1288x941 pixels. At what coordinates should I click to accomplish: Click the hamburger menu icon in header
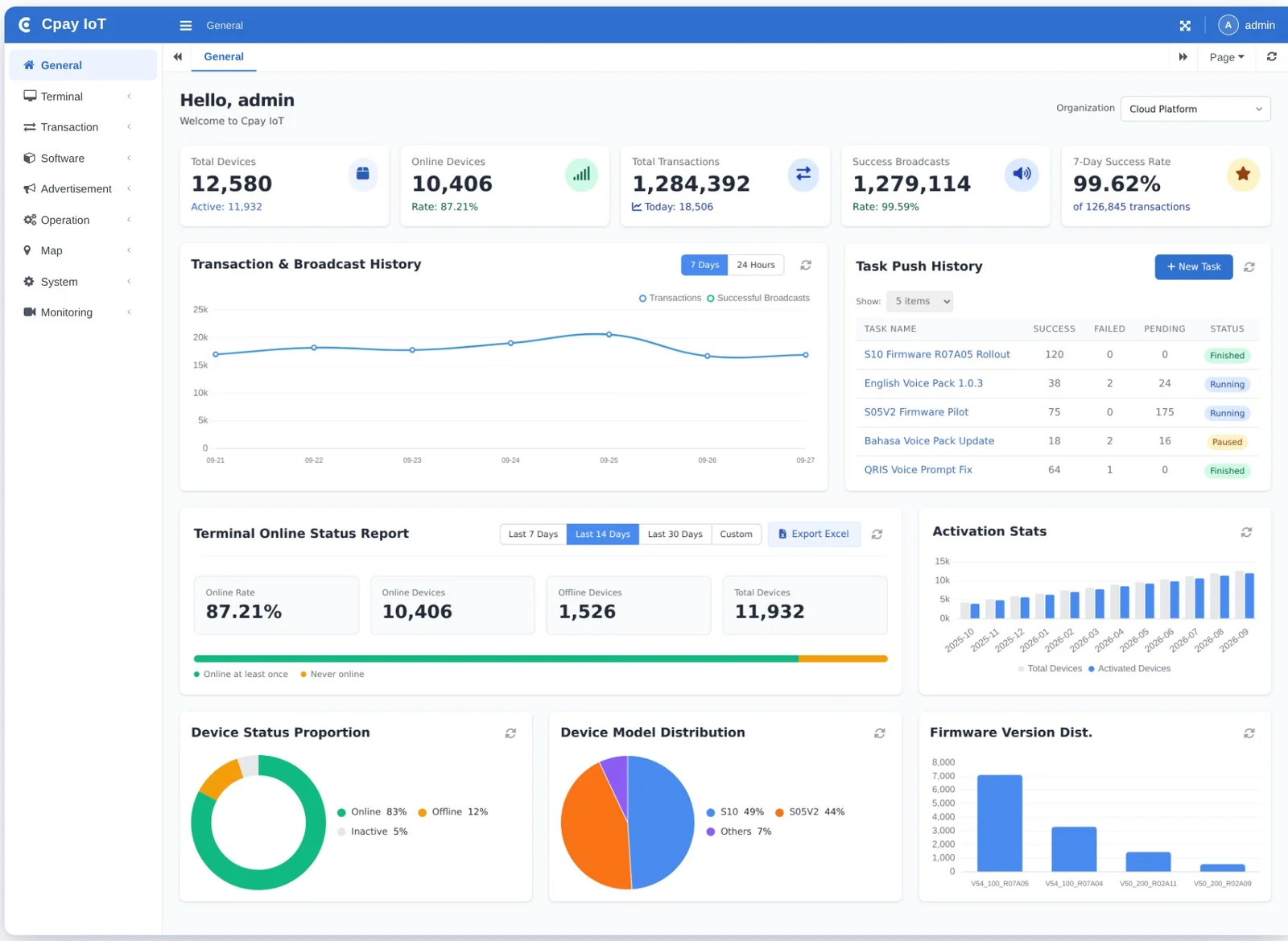point(186,26)
